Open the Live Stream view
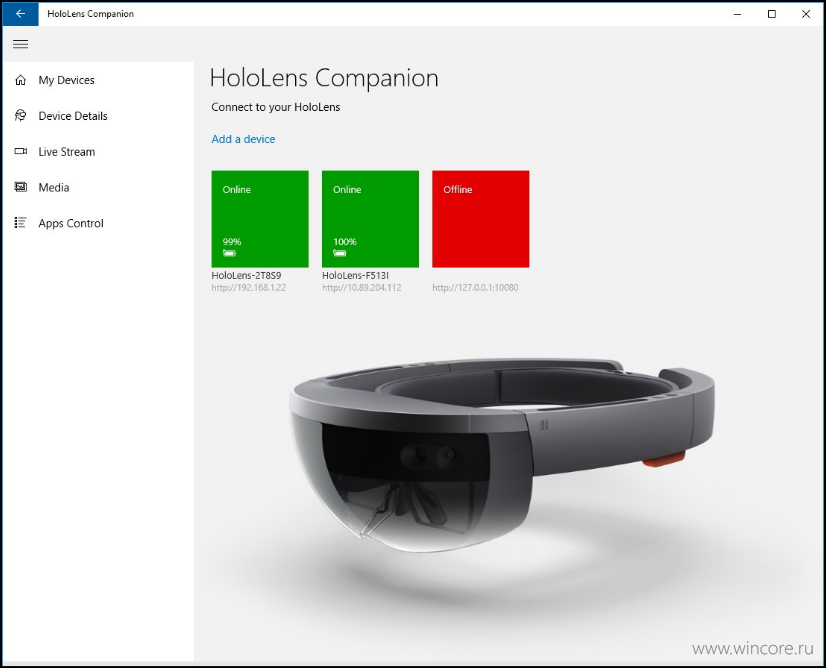Image resolution: width=826 pixels, height=668 pixels. pos(98,152)
